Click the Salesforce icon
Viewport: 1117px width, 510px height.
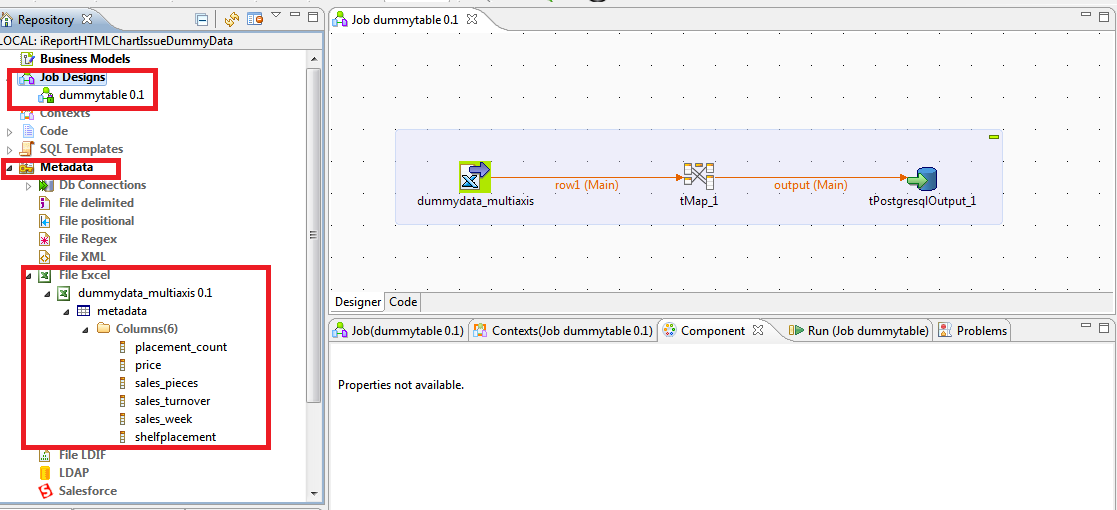(45, 490)
